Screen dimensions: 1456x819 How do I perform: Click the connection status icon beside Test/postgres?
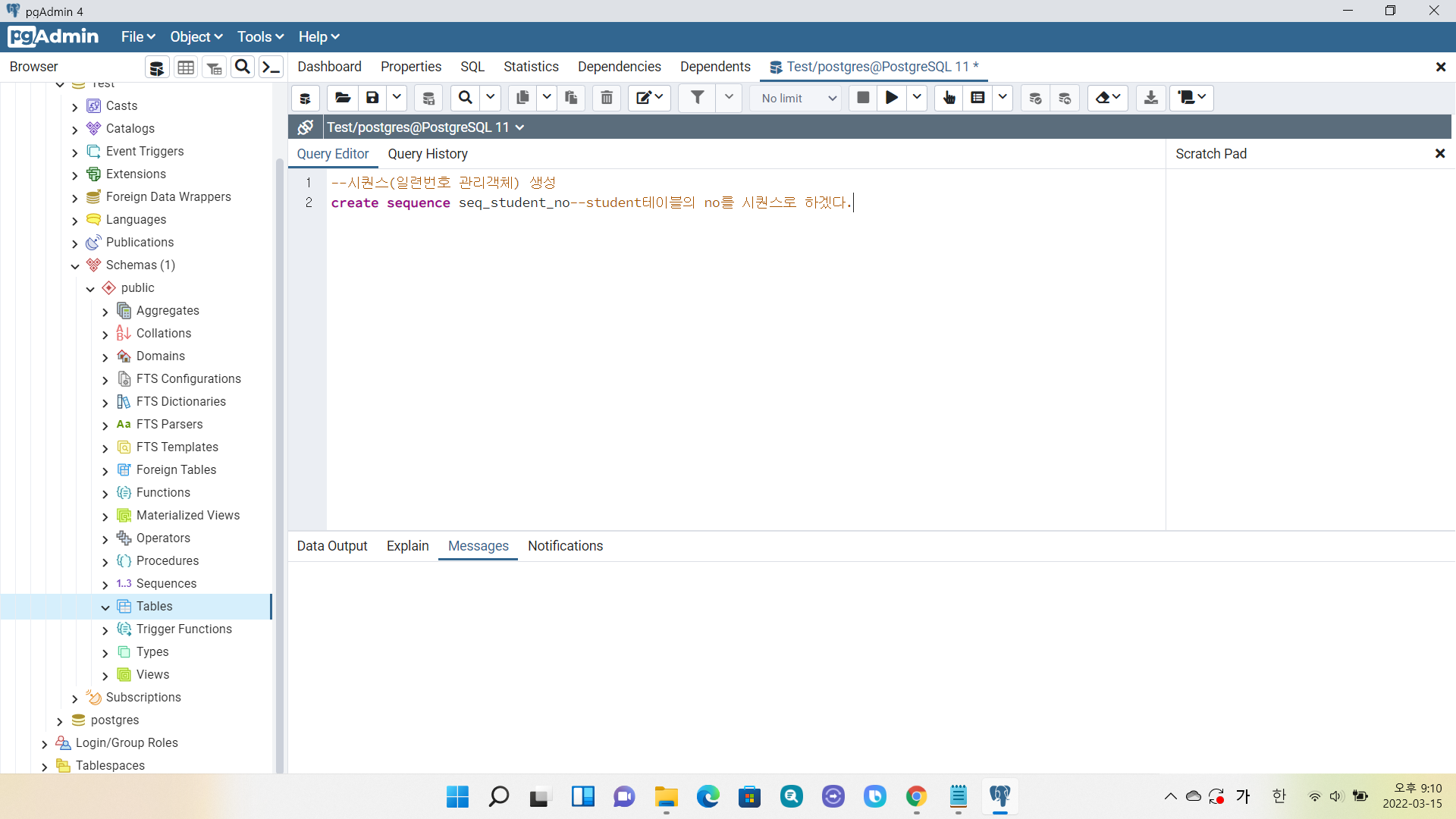pos(306,127)
